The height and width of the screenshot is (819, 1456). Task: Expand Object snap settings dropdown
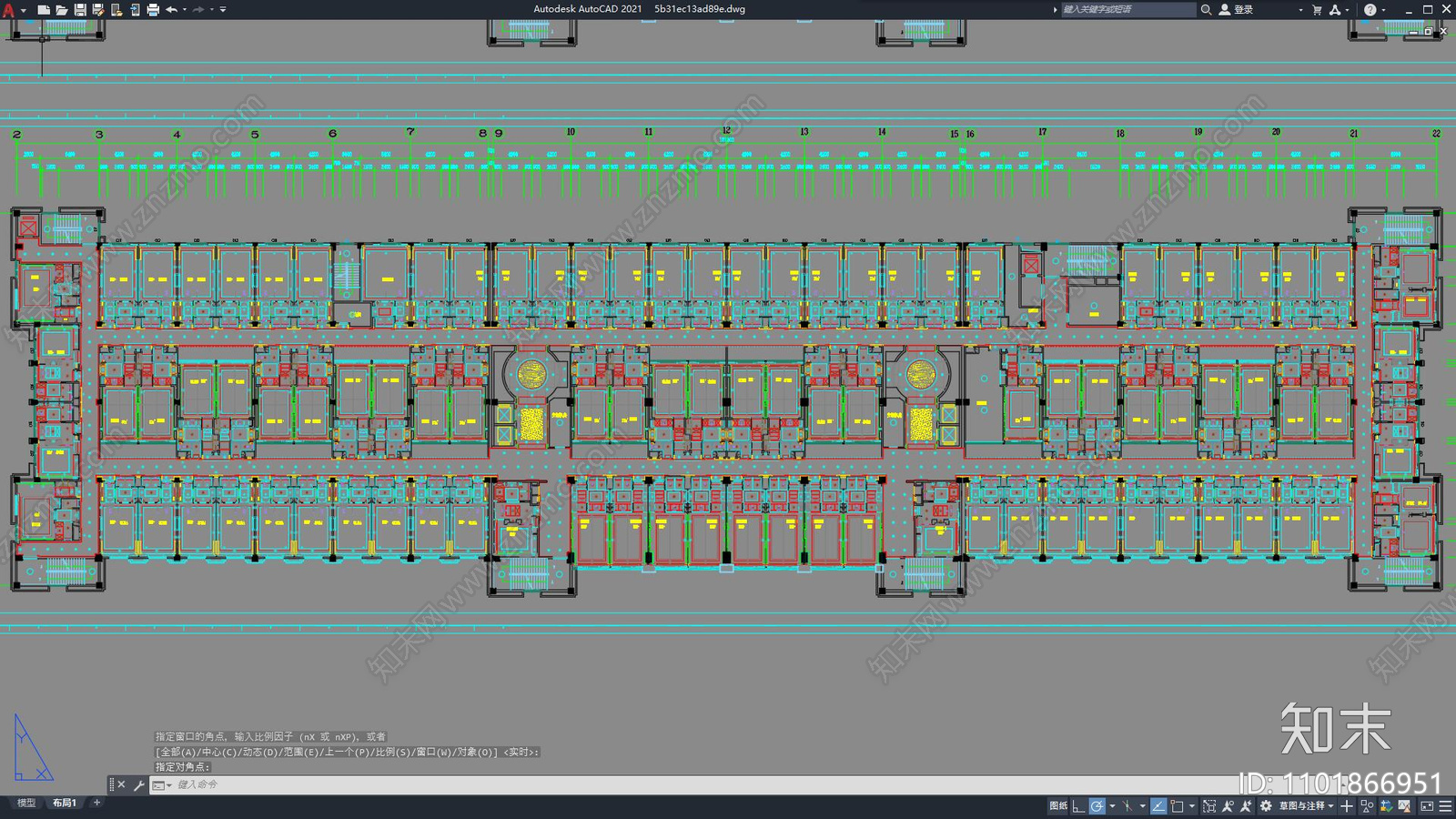(1192, 806)
